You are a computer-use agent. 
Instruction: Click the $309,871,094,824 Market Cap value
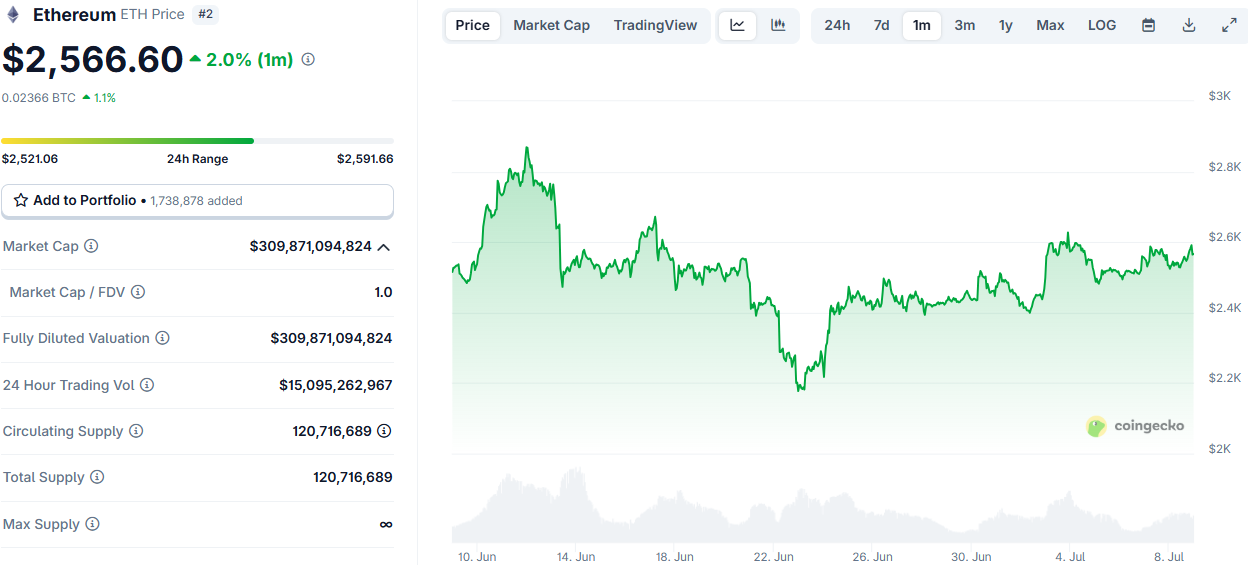click(x=311, y=246)
